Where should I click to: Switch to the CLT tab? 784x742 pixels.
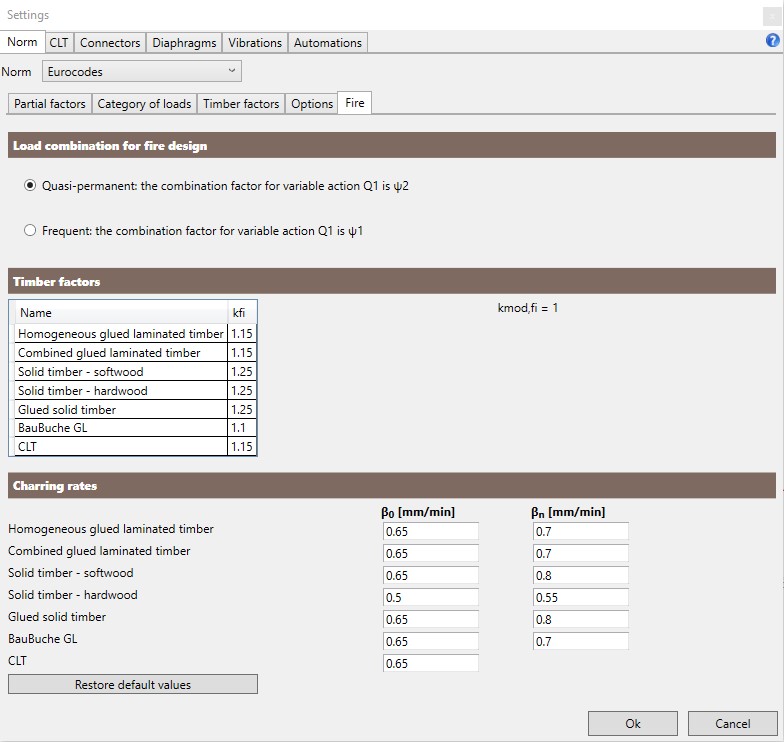(x=59, y=43)
